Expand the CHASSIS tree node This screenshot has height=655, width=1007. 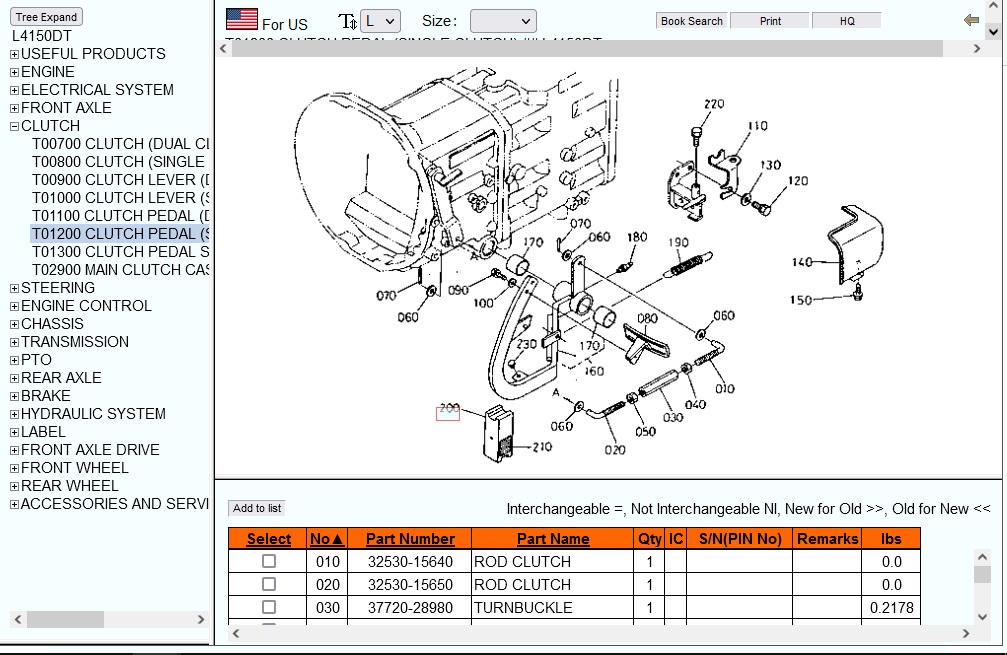14,324
